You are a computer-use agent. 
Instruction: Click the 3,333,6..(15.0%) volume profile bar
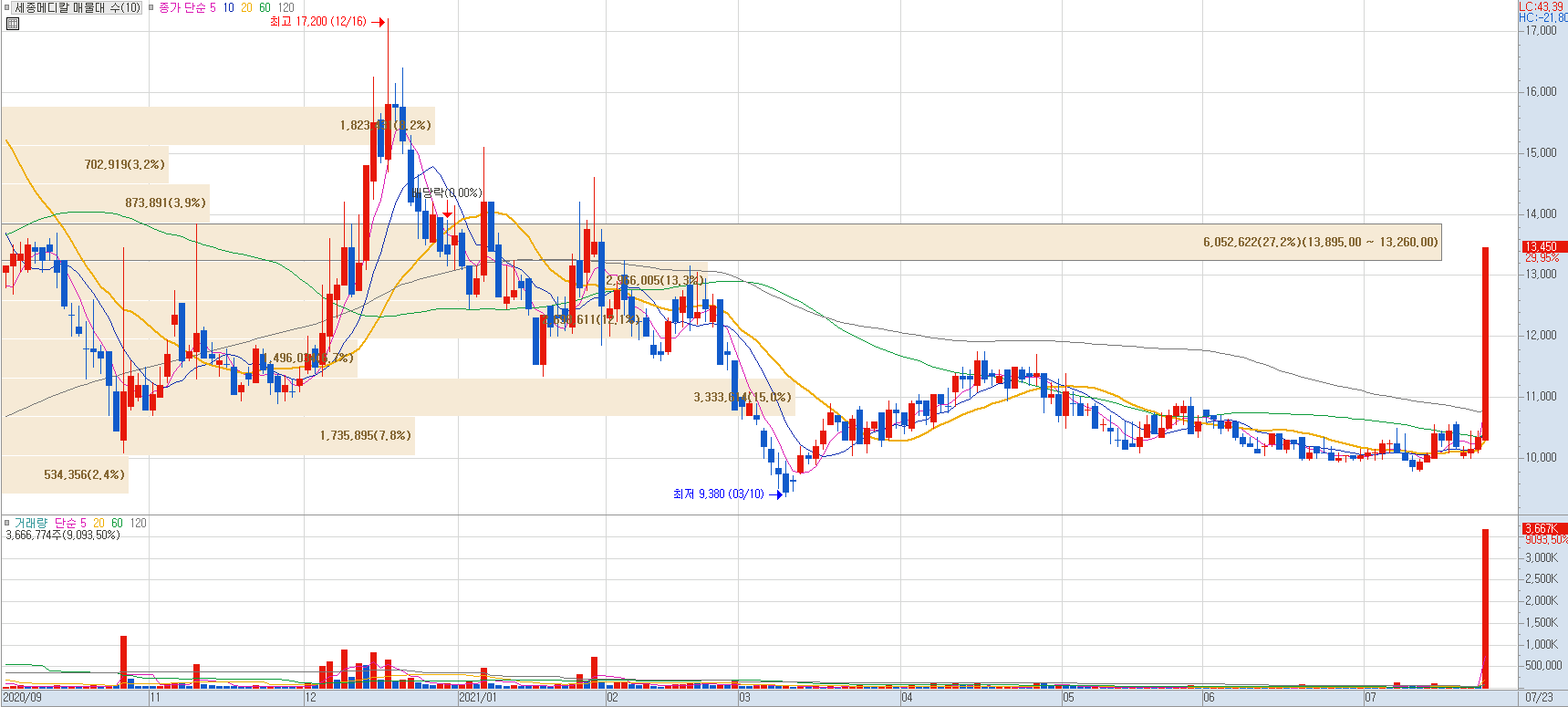click(x=398, y=397)
